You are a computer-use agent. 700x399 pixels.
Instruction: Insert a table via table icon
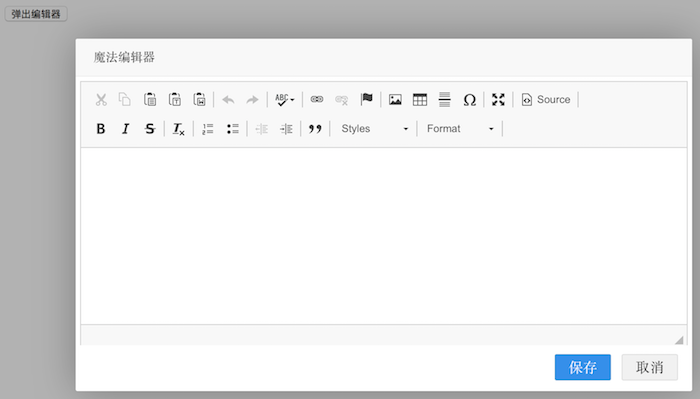point(420,100)
